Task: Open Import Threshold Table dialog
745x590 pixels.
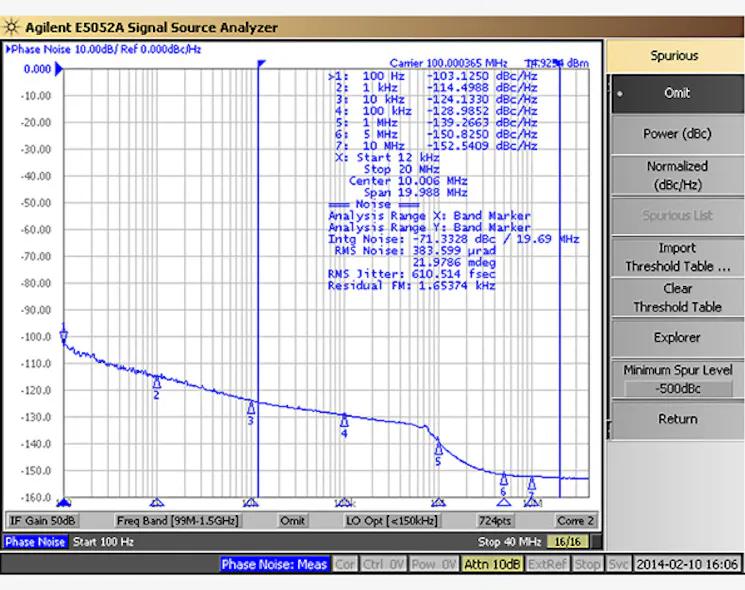Action: point(676,257)
